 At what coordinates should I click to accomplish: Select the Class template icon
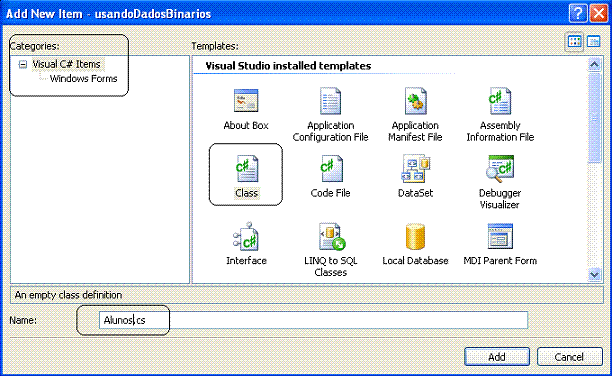pos(247,168)
